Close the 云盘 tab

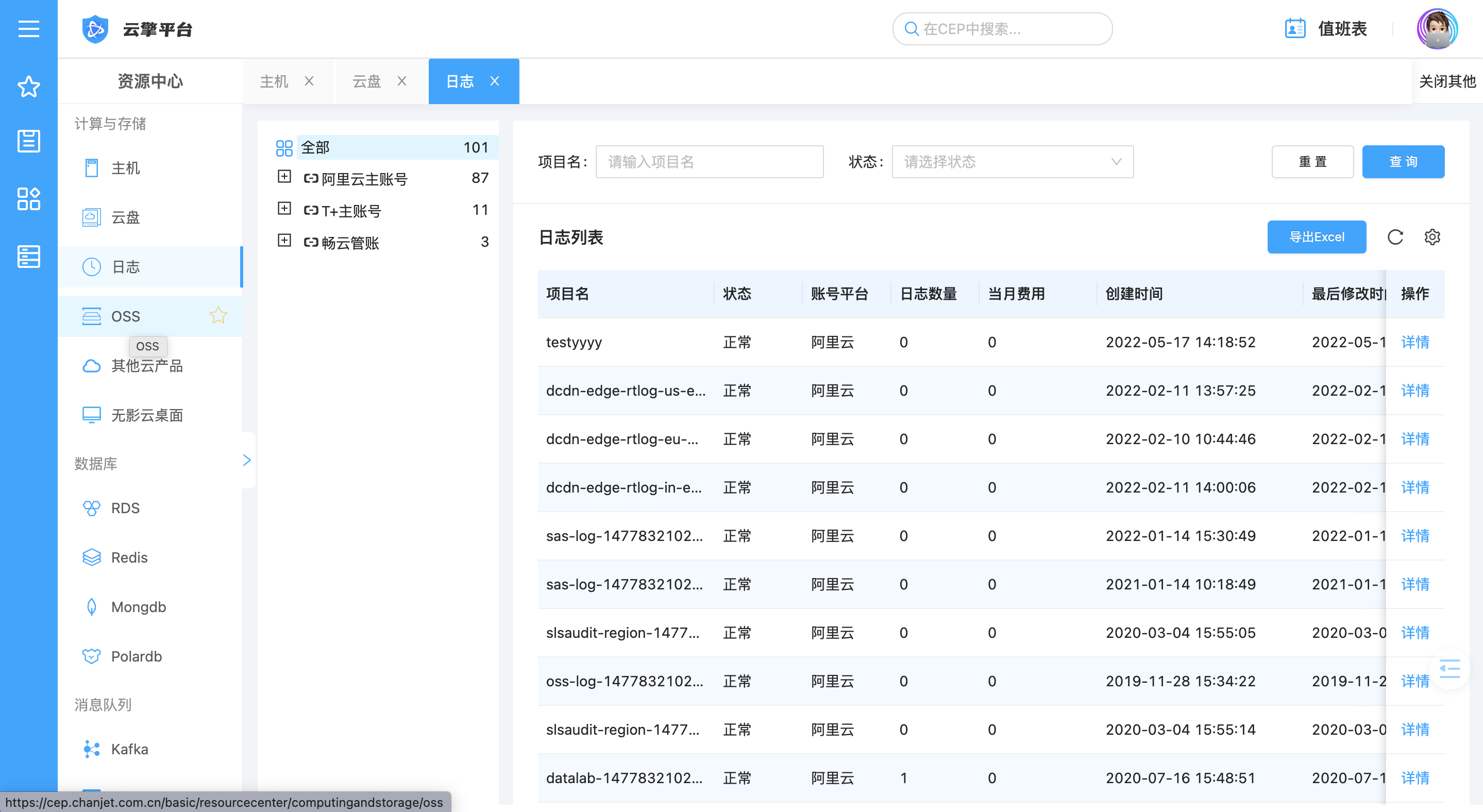pyautogui.click(x=402, y=81)
